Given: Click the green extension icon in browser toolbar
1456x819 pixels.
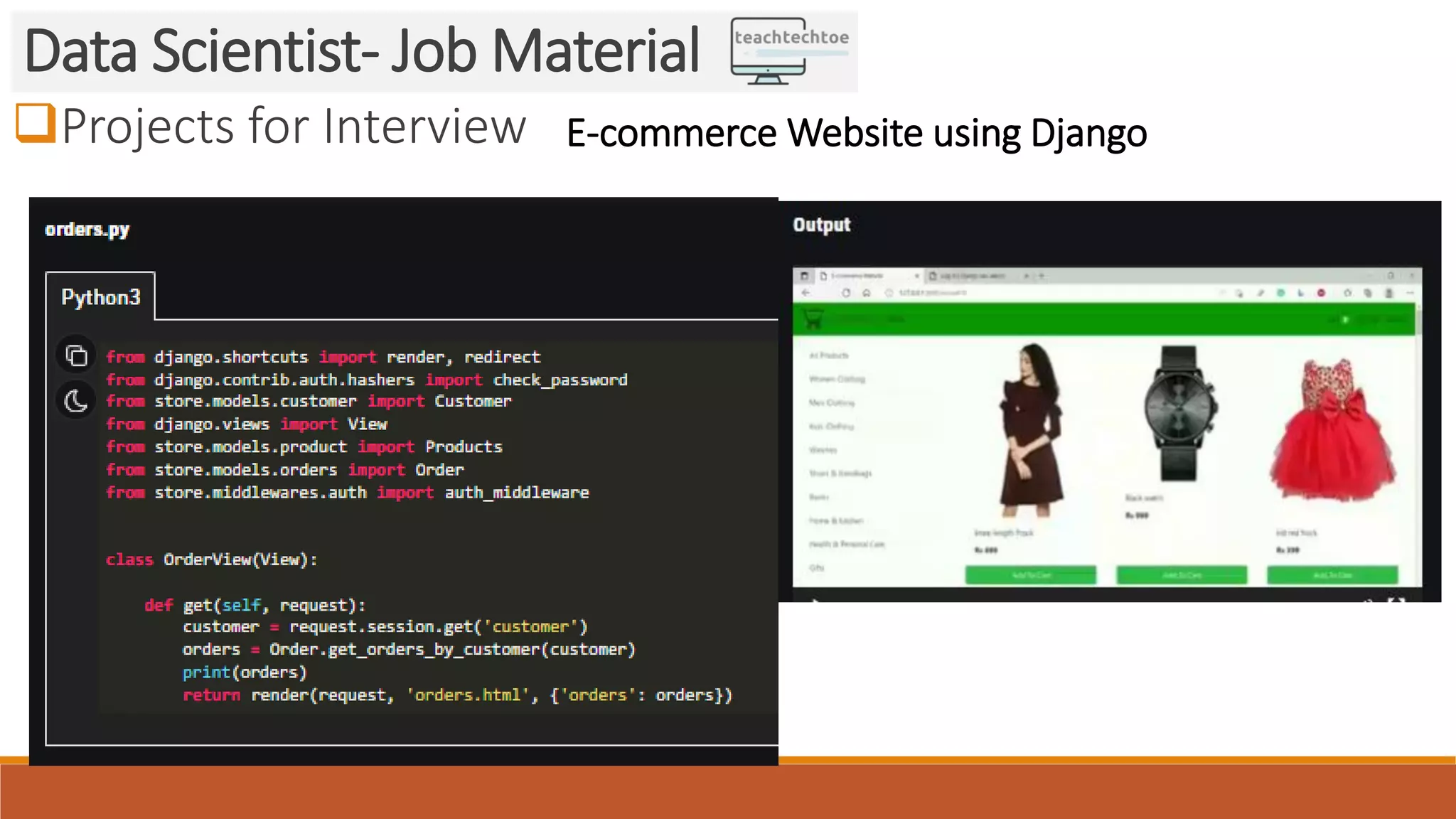Looking at the screenshot, I should tap(1280, 293).
